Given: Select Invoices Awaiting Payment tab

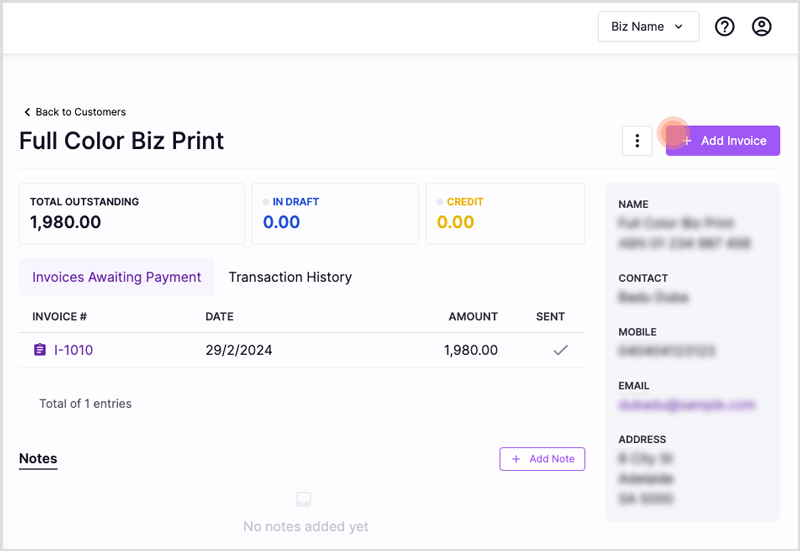Looking at the screenshot, I should click(x=117, y=277).
